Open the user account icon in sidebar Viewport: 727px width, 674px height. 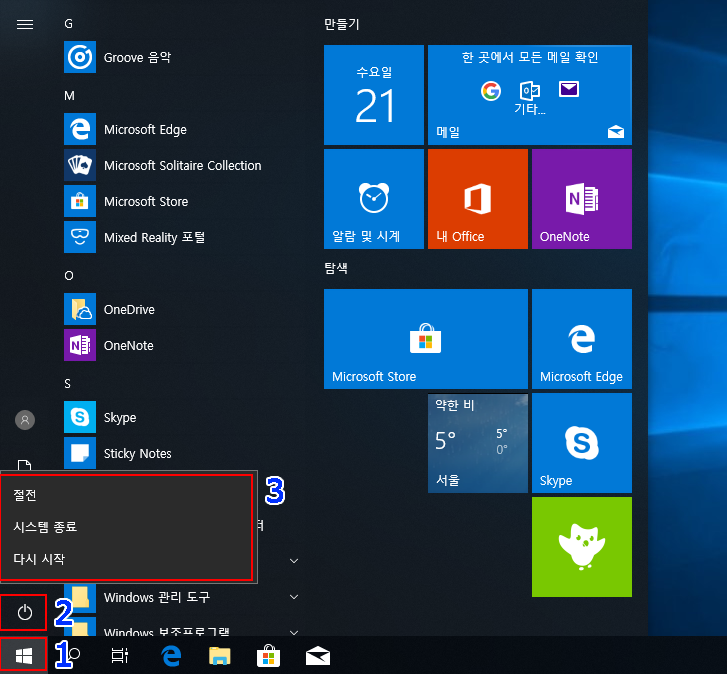25,420
